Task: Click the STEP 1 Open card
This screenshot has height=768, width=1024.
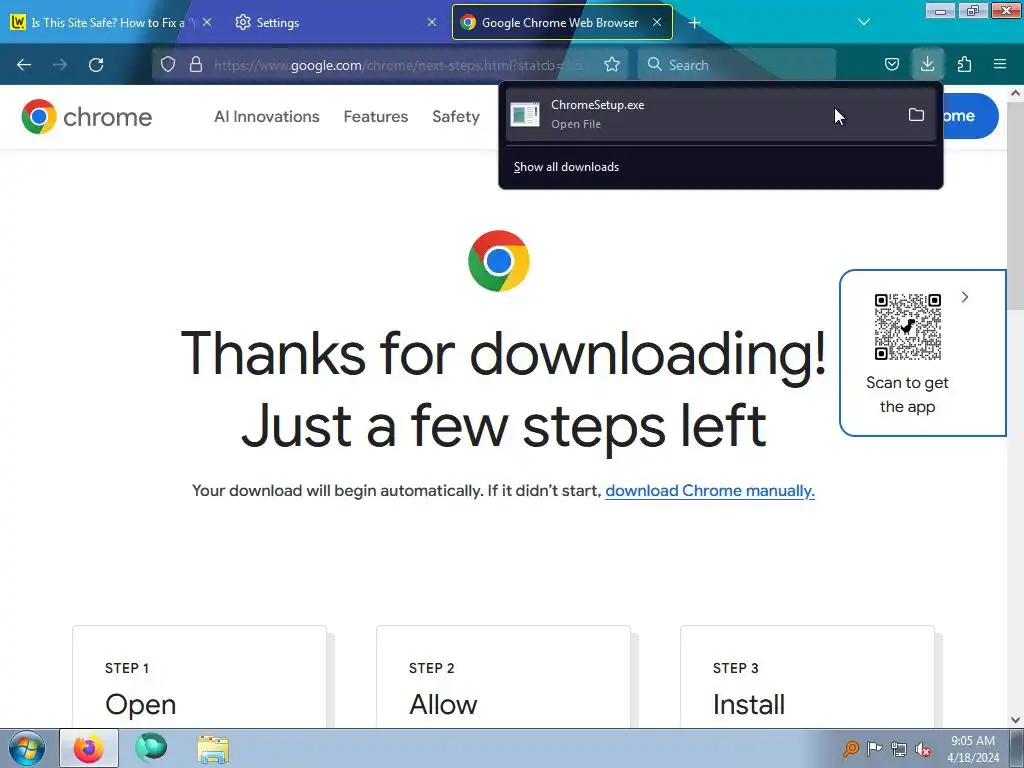Action: 199,677
